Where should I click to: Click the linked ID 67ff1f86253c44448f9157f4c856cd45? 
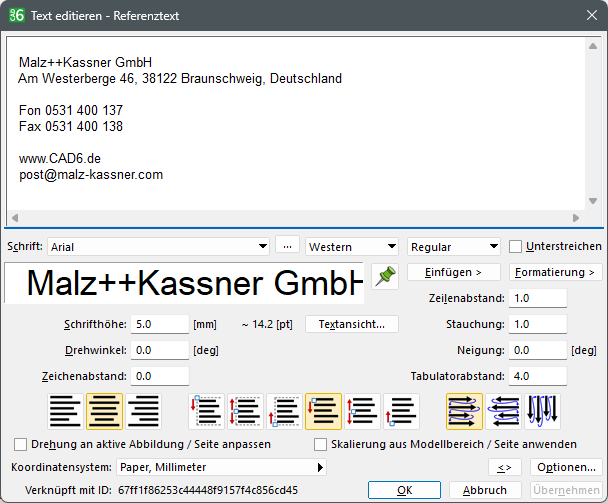pos(208,490)
